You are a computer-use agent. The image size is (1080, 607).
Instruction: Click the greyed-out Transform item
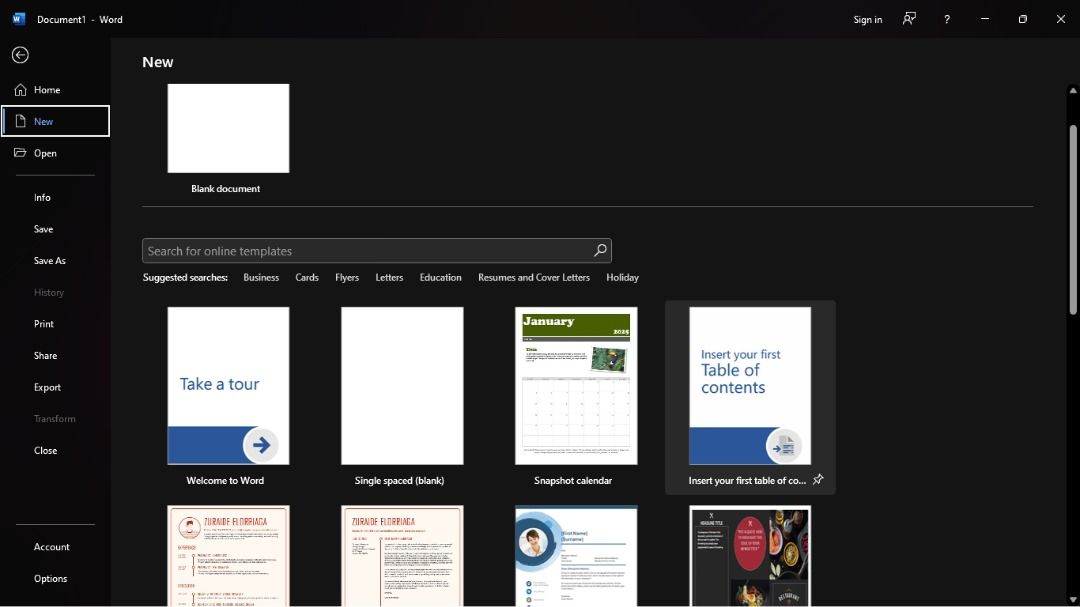tap(54, 419)
